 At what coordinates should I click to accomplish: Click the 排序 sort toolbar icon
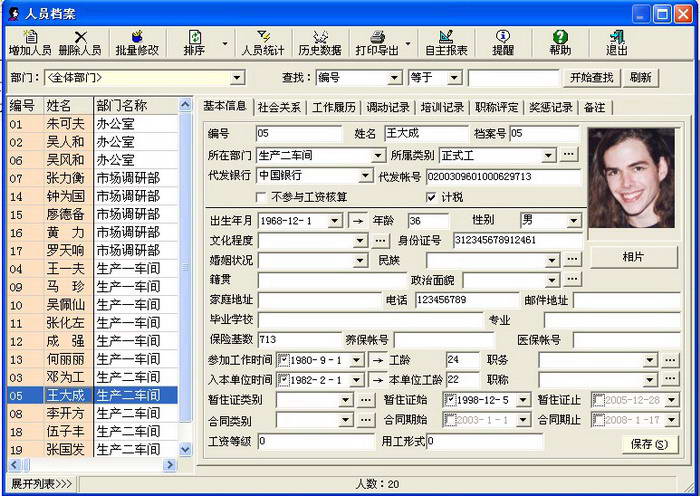tap(194, 43)
